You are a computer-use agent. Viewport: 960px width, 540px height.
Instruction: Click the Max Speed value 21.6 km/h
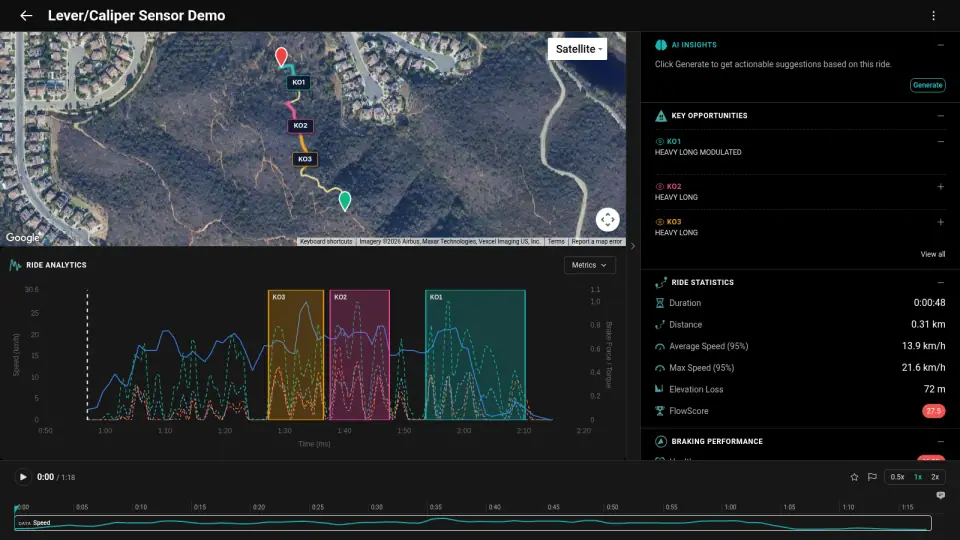coord(923,367)
